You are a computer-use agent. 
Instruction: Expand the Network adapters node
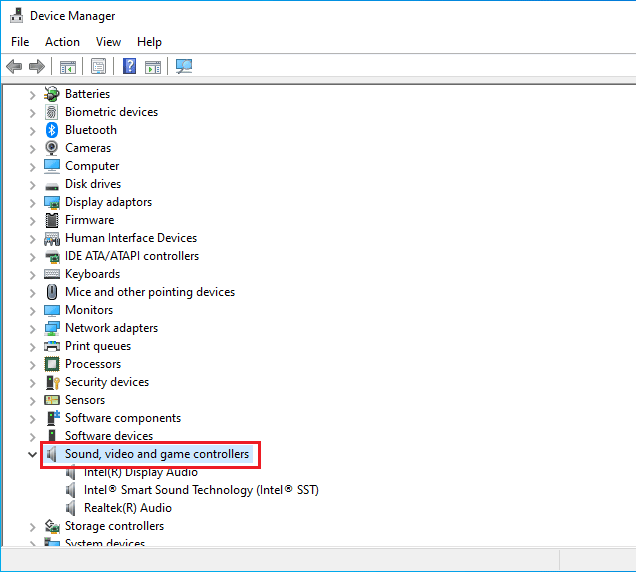[32, 329]
